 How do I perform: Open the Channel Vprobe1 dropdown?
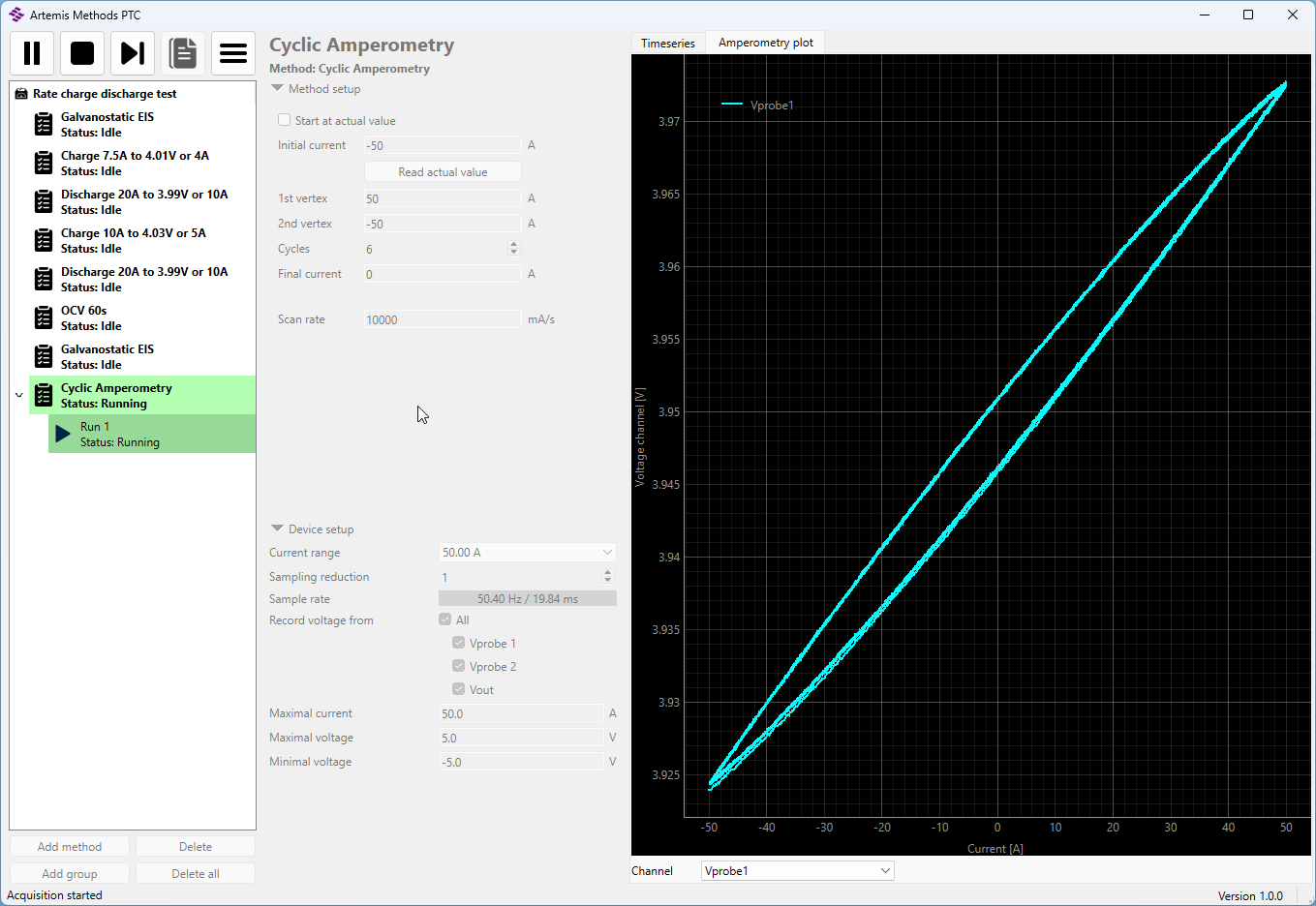[797, 871]
